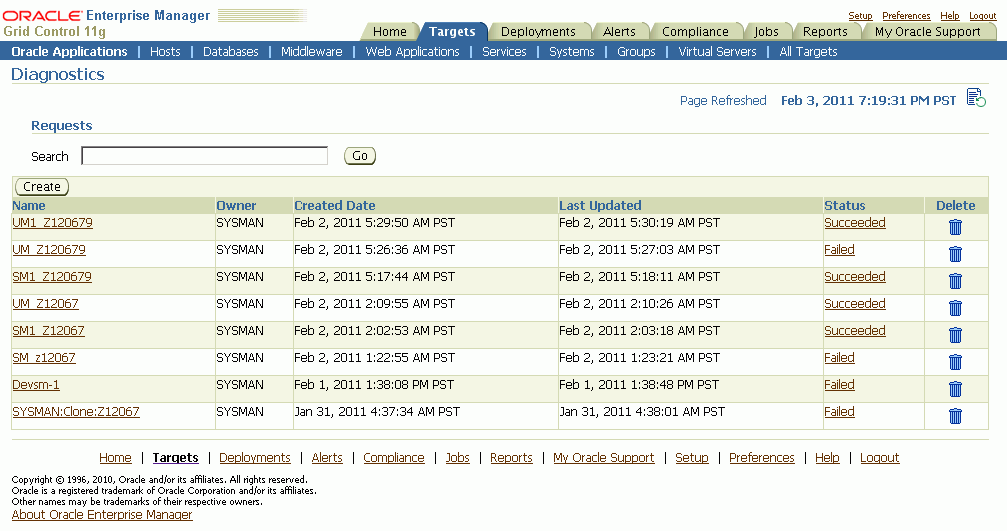Delete the SM1_Z12067 request via trash icon
Image resolution: width=1007 pixels, height=531 pixels.
pyautogui.click(x=956, y=335)
